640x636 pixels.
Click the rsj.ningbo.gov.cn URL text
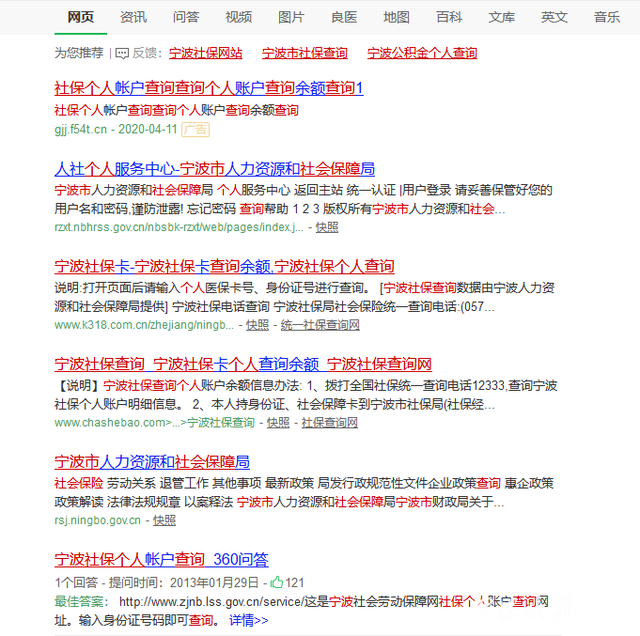tap(98, 520)
